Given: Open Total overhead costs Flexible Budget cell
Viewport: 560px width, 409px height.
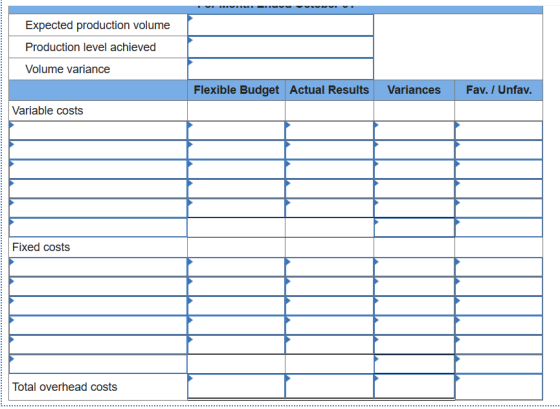Looking at the screenshot, I should (x=236, y=386).
